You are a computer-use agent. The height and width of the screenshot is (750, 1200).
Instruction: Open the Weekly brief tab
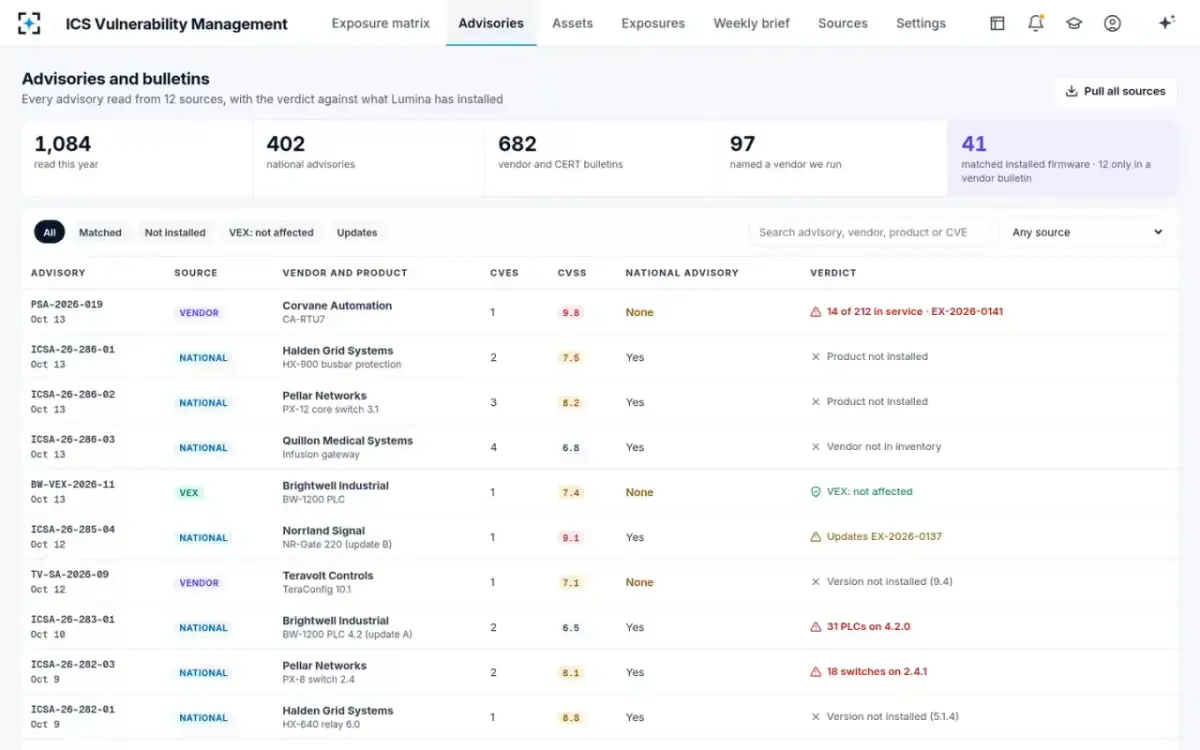tap(751, 23)
